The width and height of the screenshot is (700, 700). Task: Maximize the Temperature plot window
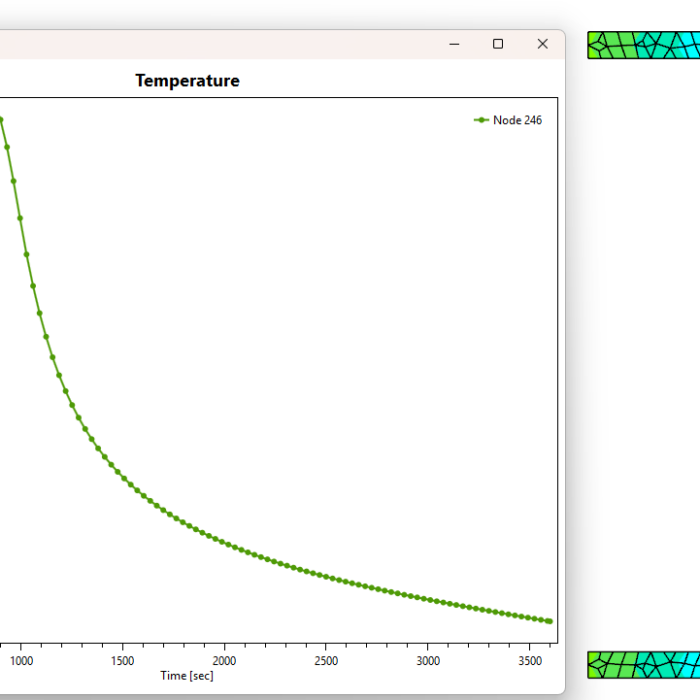(498, 44)
